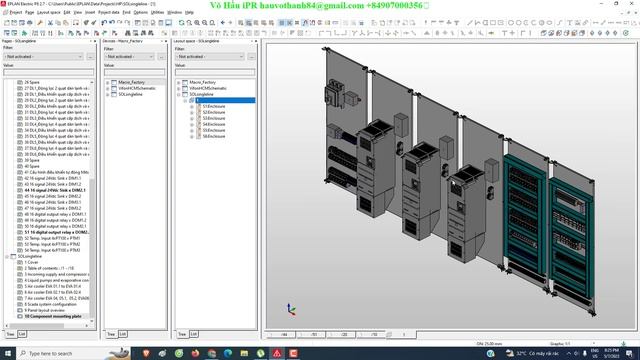Collapse SOLongleline project in Pages navigator
The width and height of the screenshot is (640, 360).
pyautogui.click(x=7, y=257)
